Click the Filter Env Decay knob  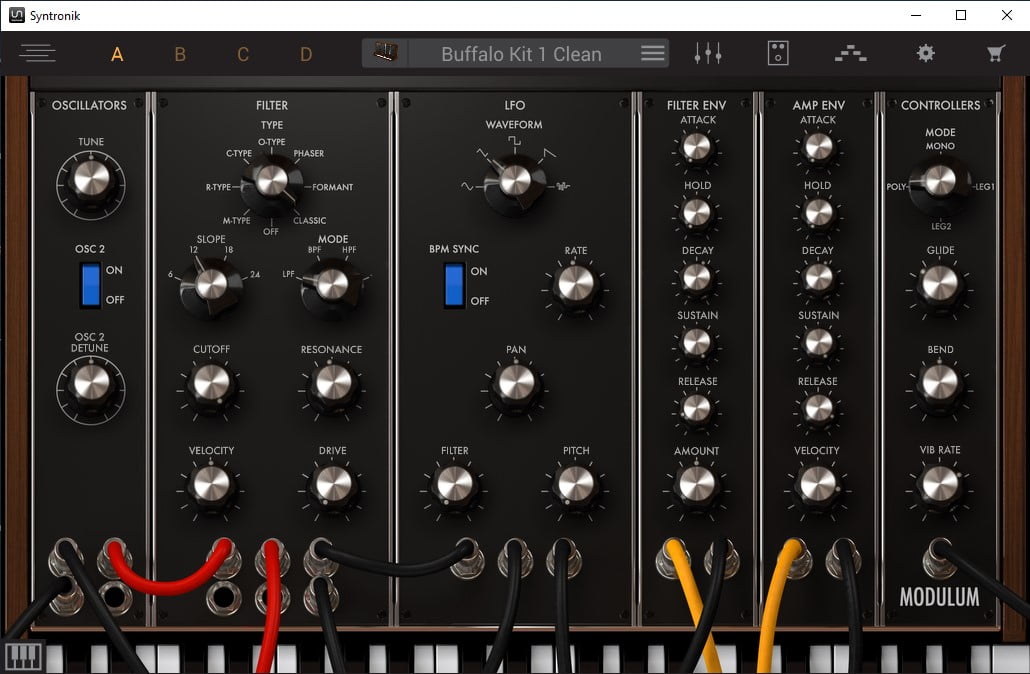(x=696, y=277)
